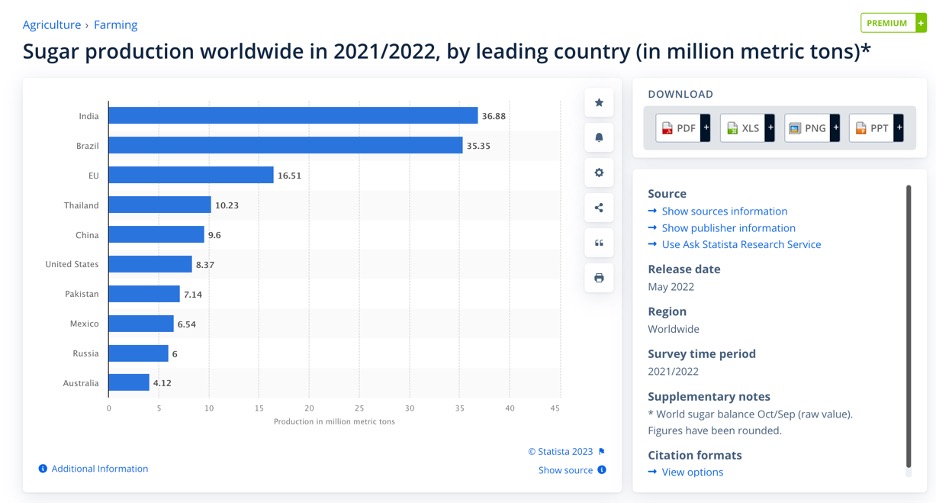
Task: Click the © Statista 2023 text
Action: [561, 451]
